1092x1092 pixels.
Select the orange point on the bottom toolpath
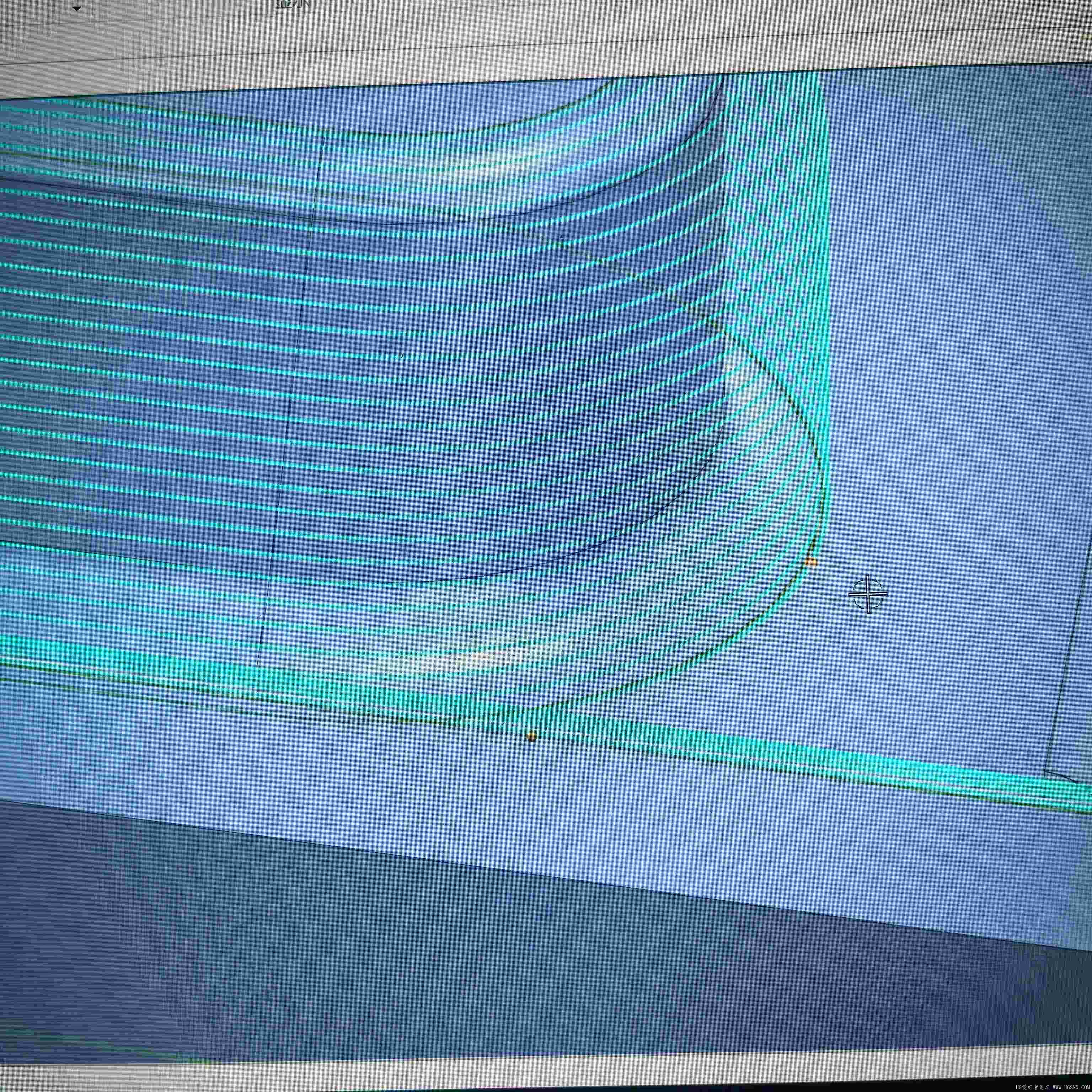tap(531, 736)
